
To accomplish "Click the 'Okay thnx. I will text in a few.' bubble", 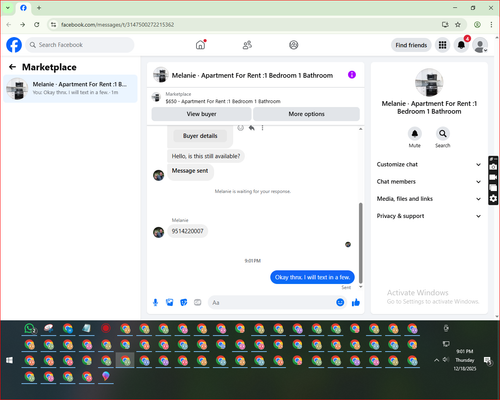I will 312,277.
